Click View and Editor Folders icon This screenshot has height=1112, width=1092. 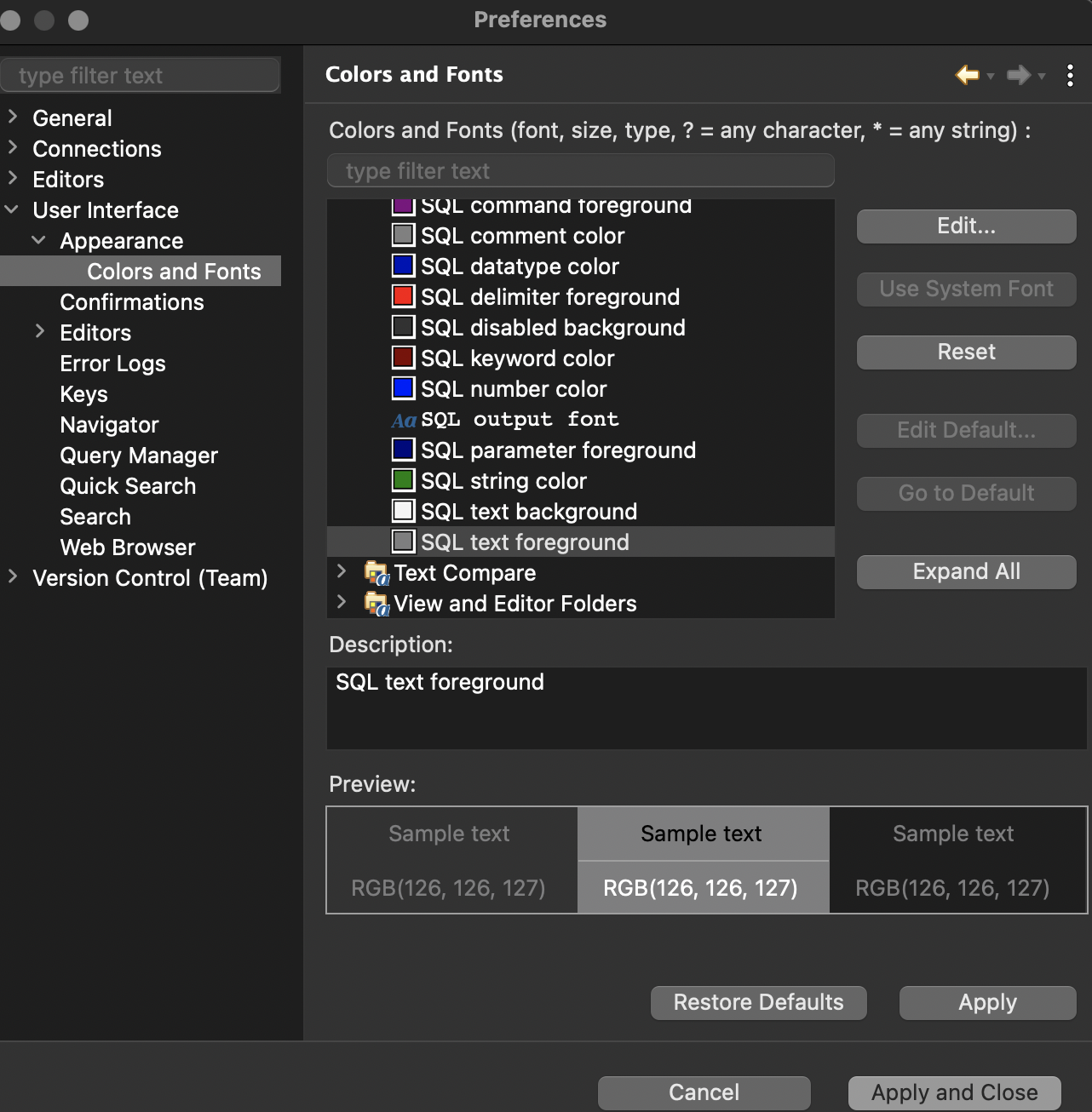(376, 604)
